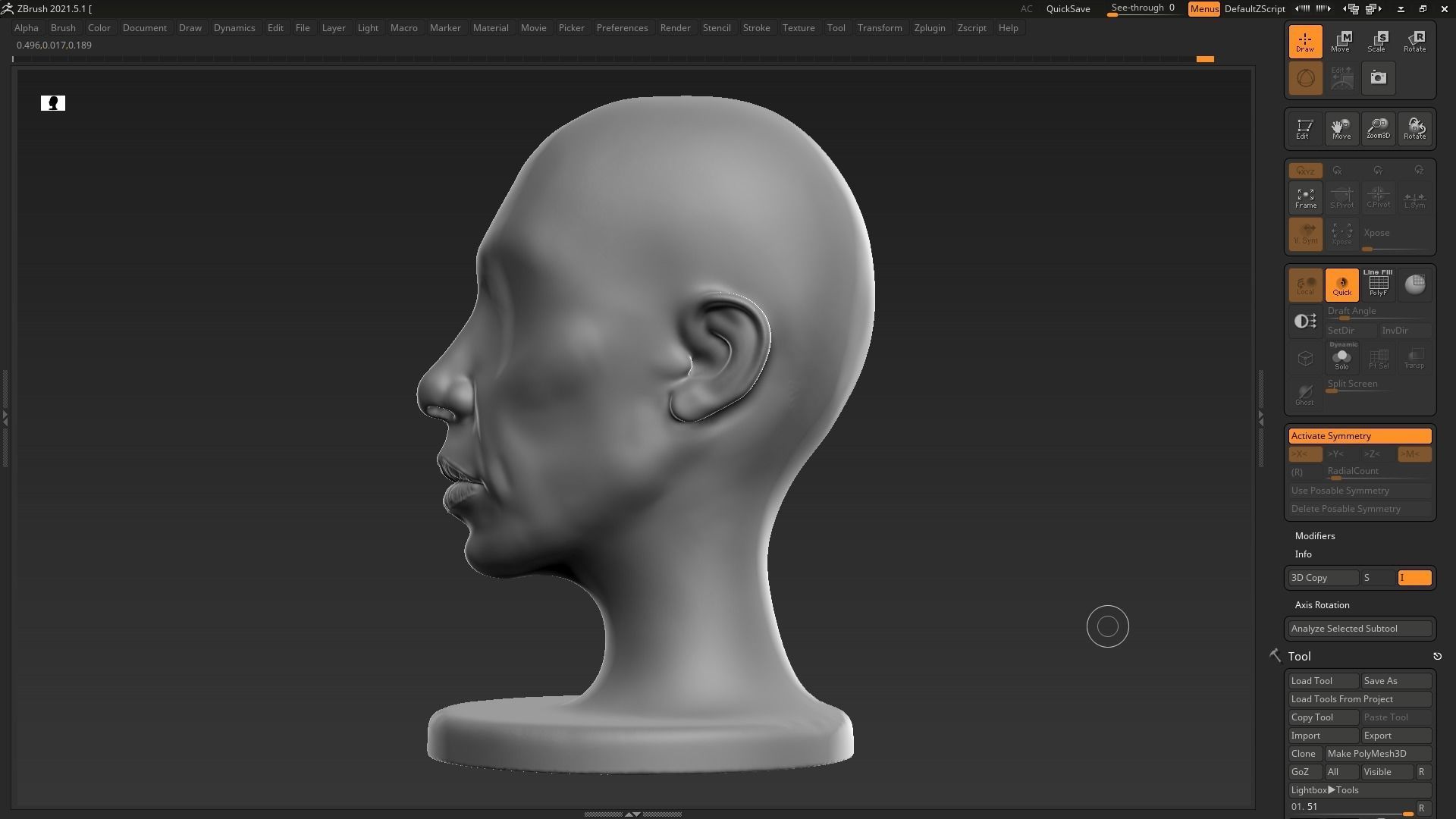Click the Xpose icon

[1341, 234]
